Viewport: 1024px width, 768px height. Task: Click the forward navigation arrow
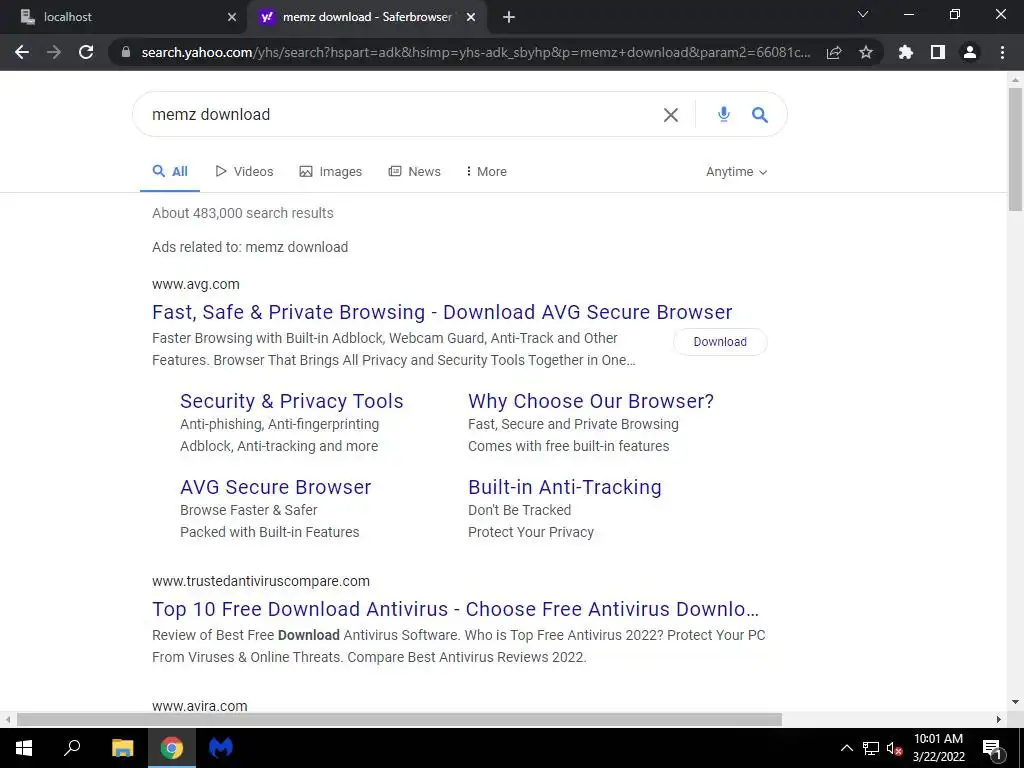click(54, 52)
